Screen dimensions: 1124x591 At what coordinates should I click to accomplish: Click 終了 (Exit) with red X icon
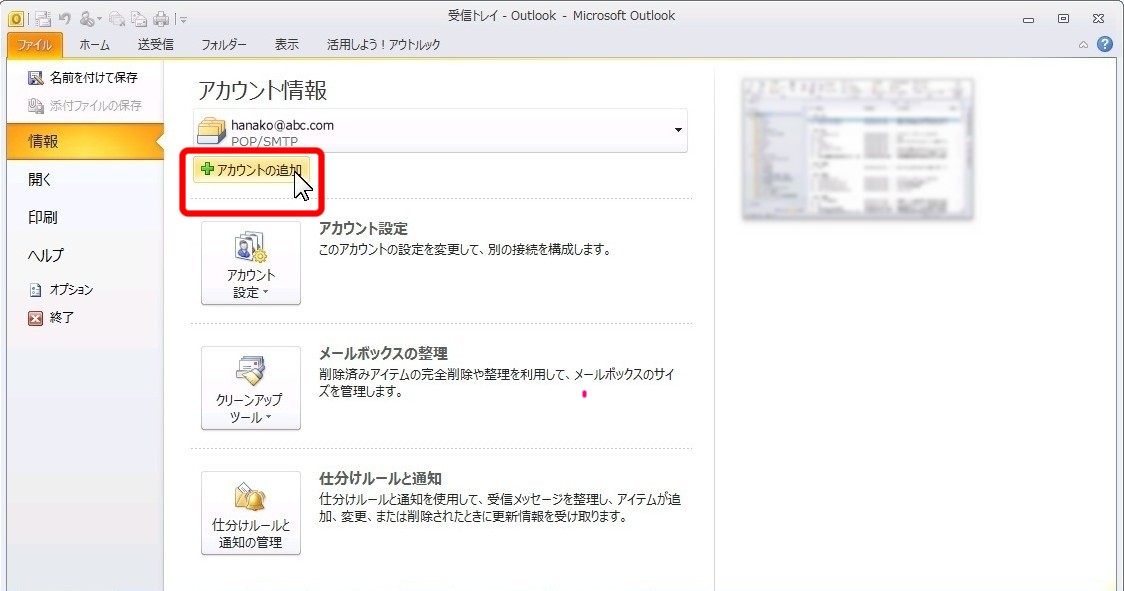coord(61,318)
